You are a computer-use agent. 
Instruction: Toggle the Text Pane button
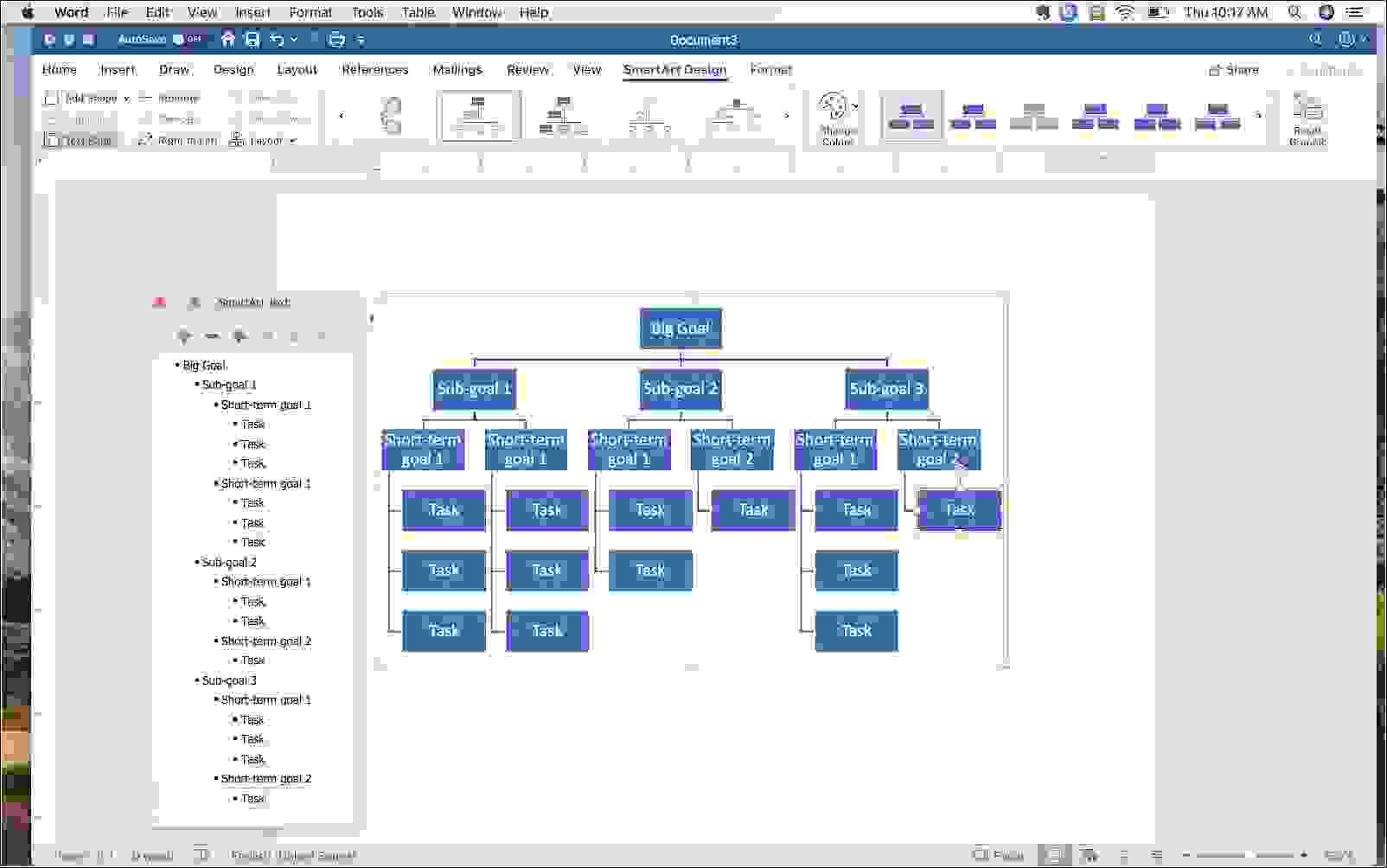pyautogui.click(x=79, y=140)
